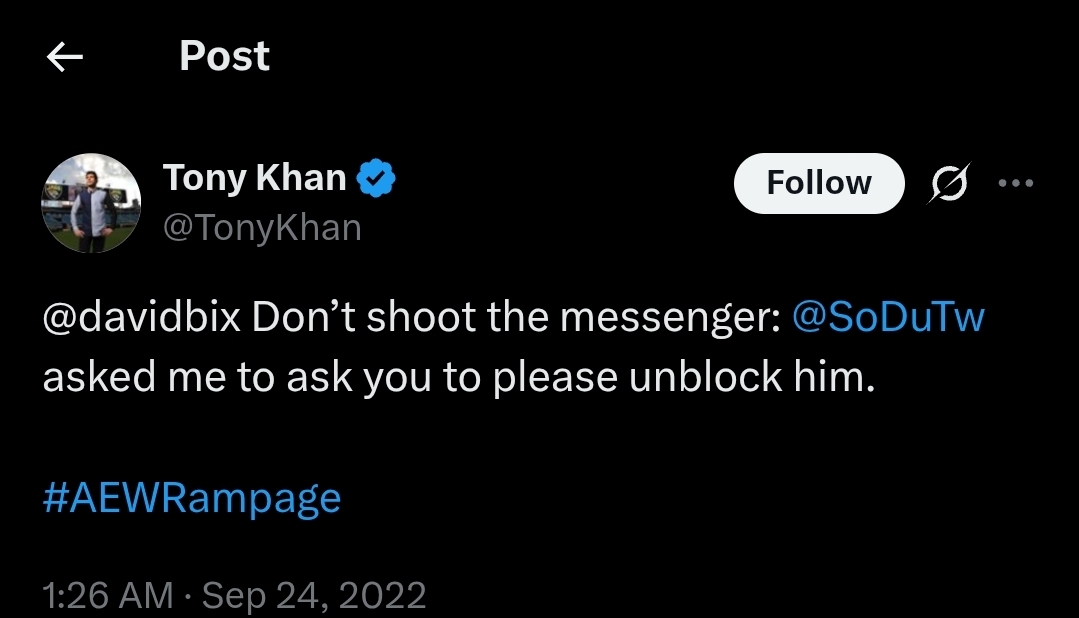Open the three-dot more options menu
Viewport: 1079px width, 618px height.
pyautogui.click(x=1016, y=184)
